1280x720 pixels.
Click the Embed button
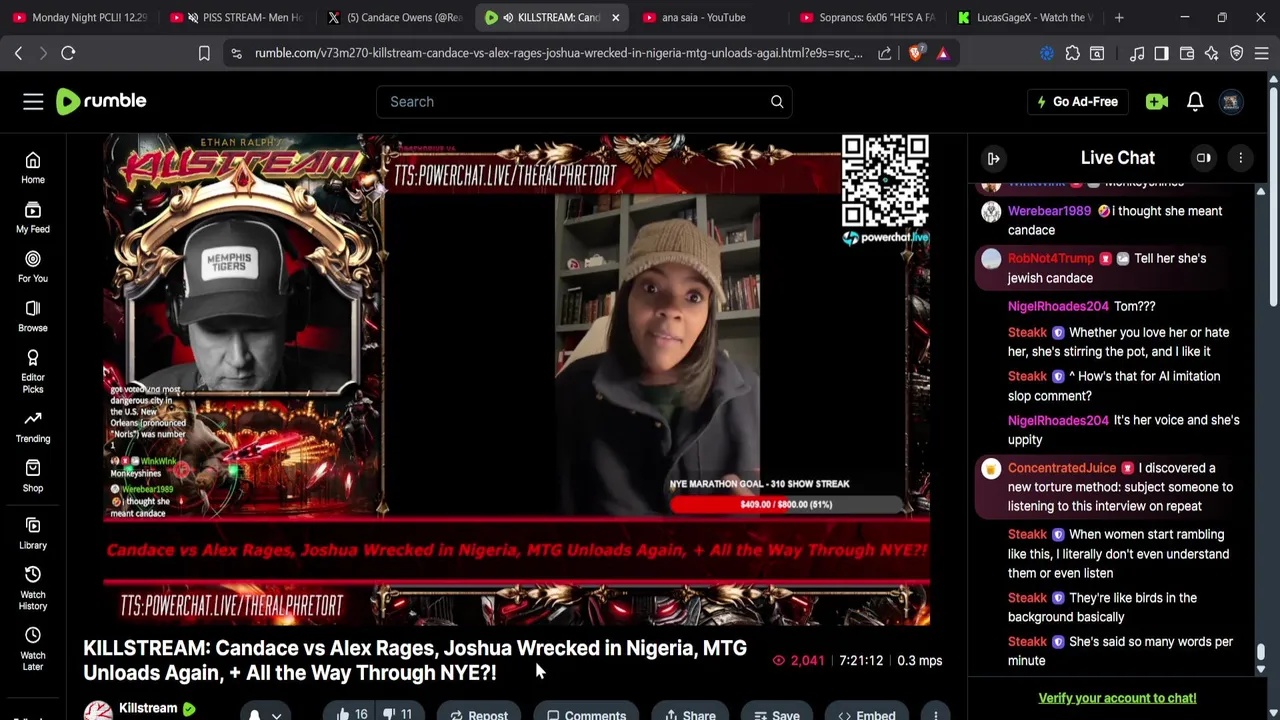(x=866, y=714)
